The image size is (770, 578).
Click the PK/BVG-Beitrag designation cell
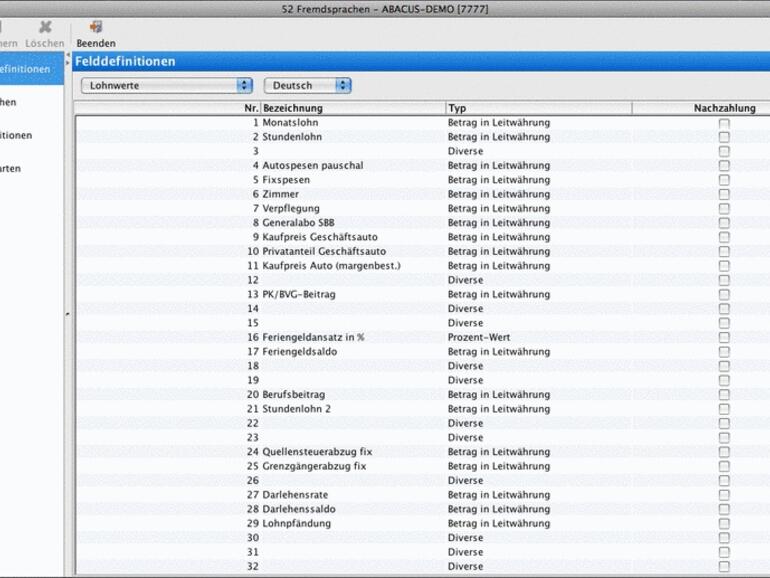[x=298, y=295]
